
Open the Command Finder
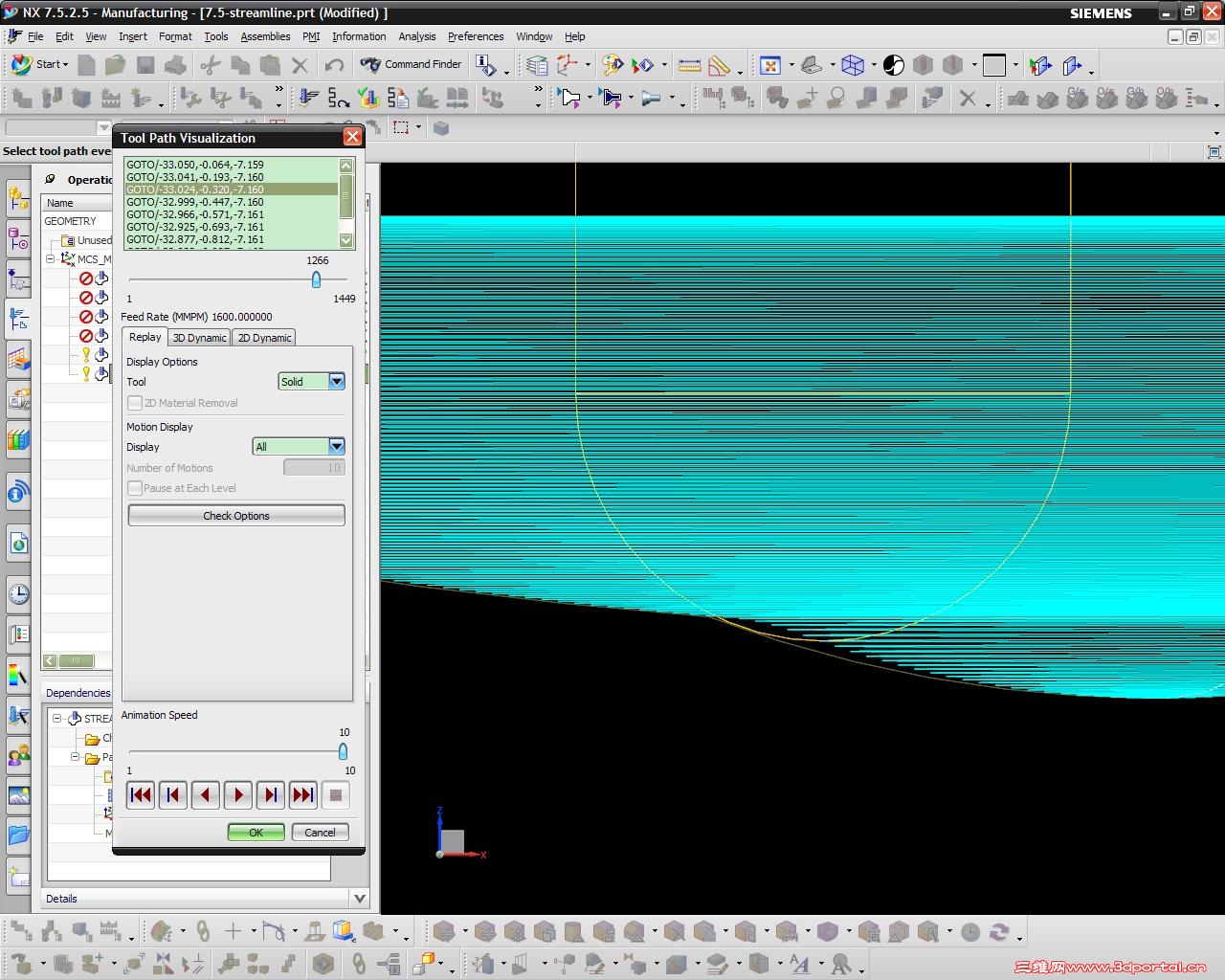[412, 64]
